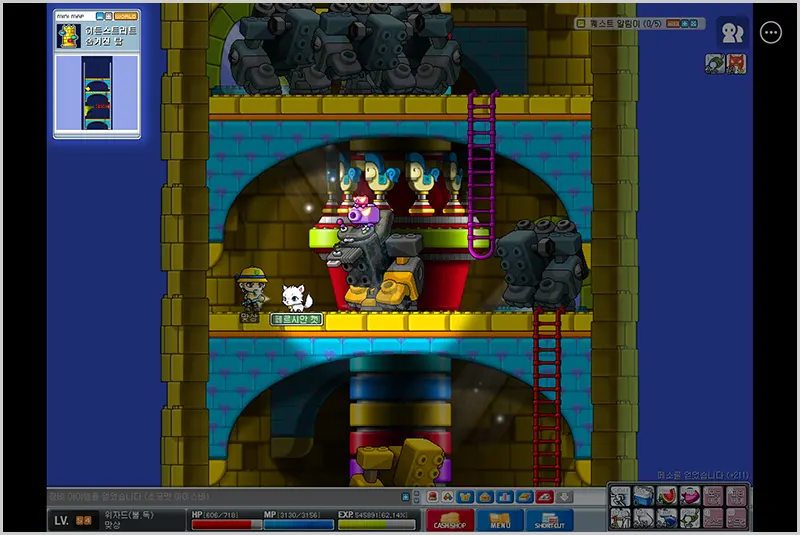Click the three-dots more options circle
This screenshot has width=800, height=535.
pos(770,33)
